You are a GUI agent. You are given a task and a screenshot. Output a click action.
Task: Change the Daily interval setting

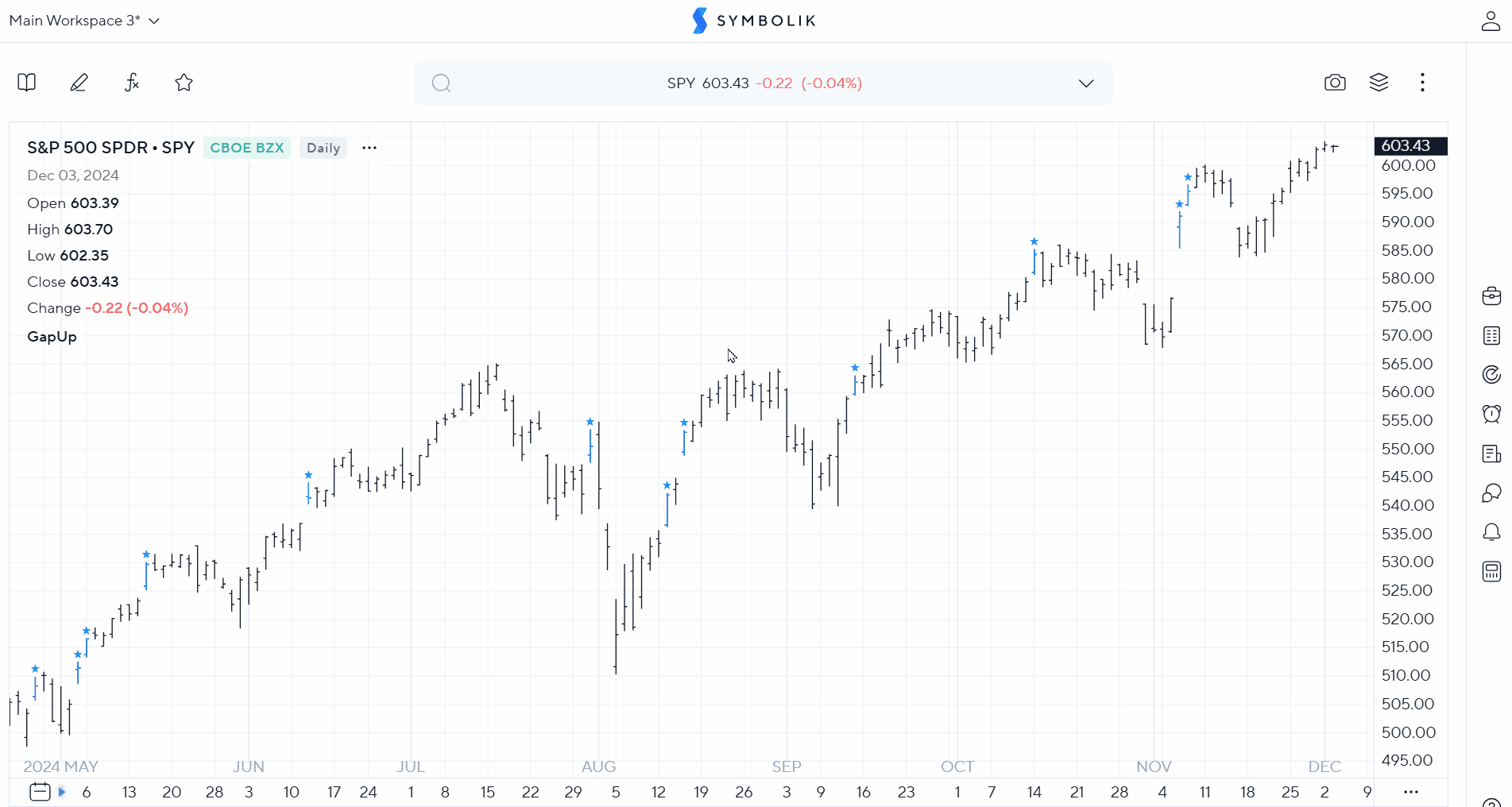point(323,148)
